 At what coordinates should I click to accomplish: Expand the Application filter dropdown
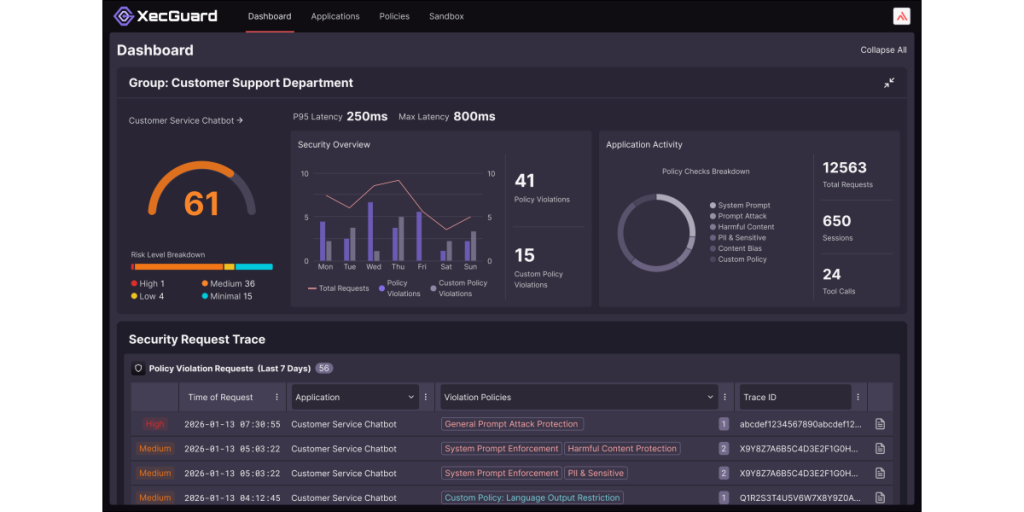411,397
